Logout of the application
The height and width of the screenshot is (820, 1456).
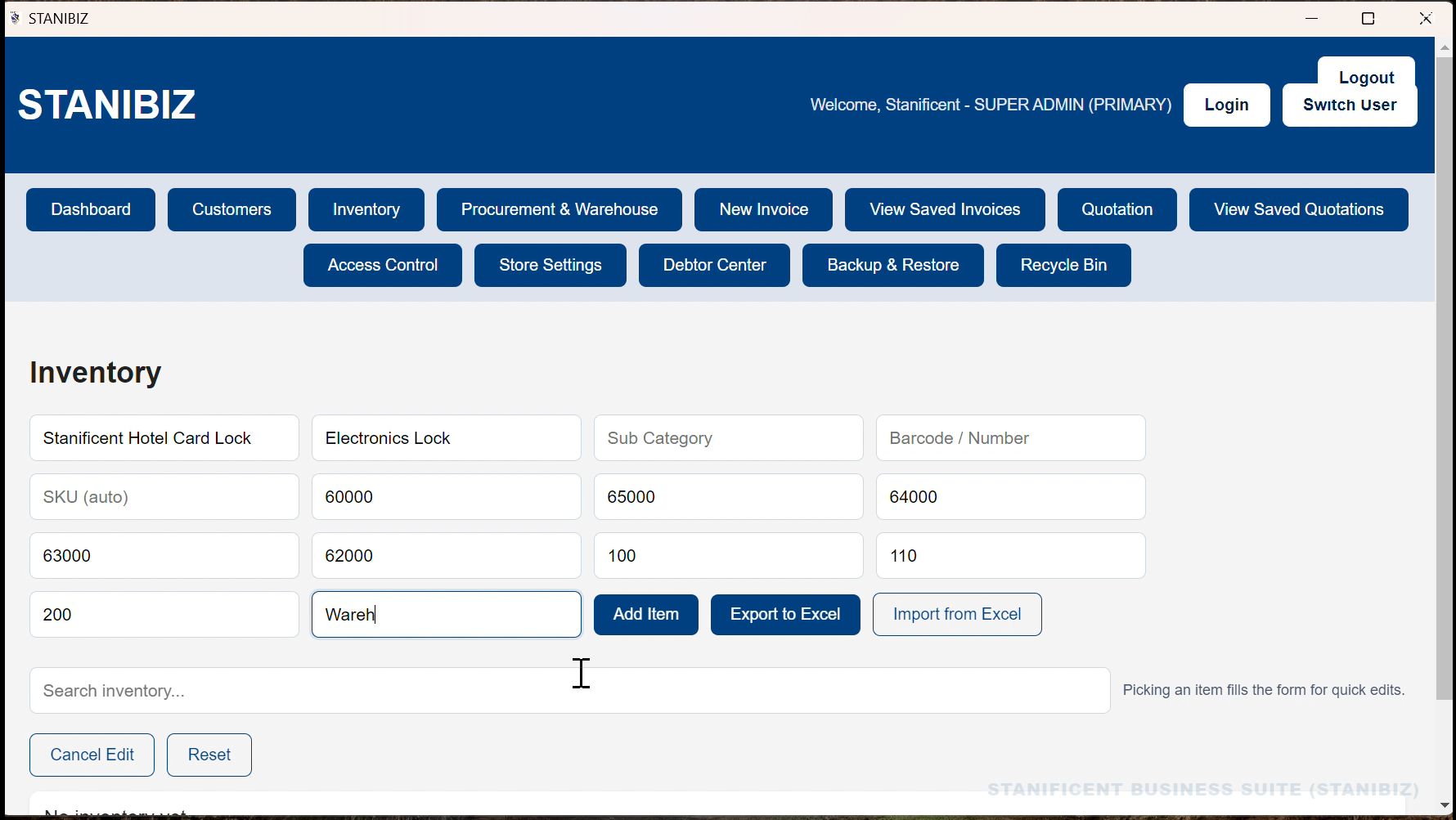[x=1366, y=77]
